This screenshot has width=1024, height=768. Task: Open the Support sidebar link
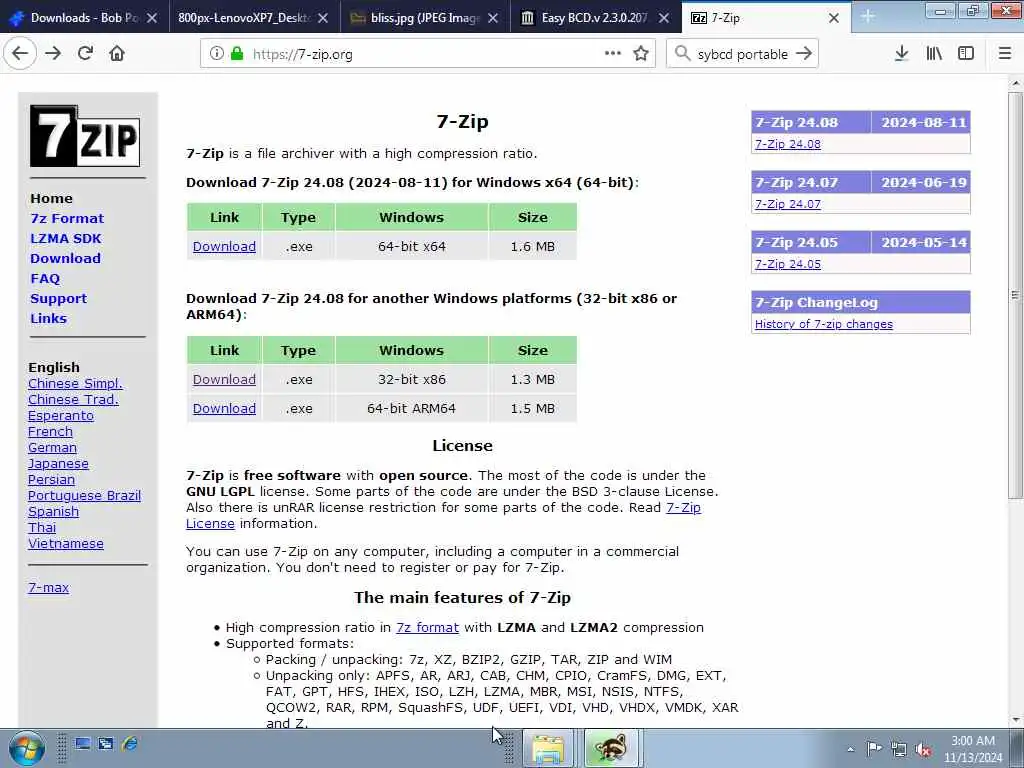point(58,298)
